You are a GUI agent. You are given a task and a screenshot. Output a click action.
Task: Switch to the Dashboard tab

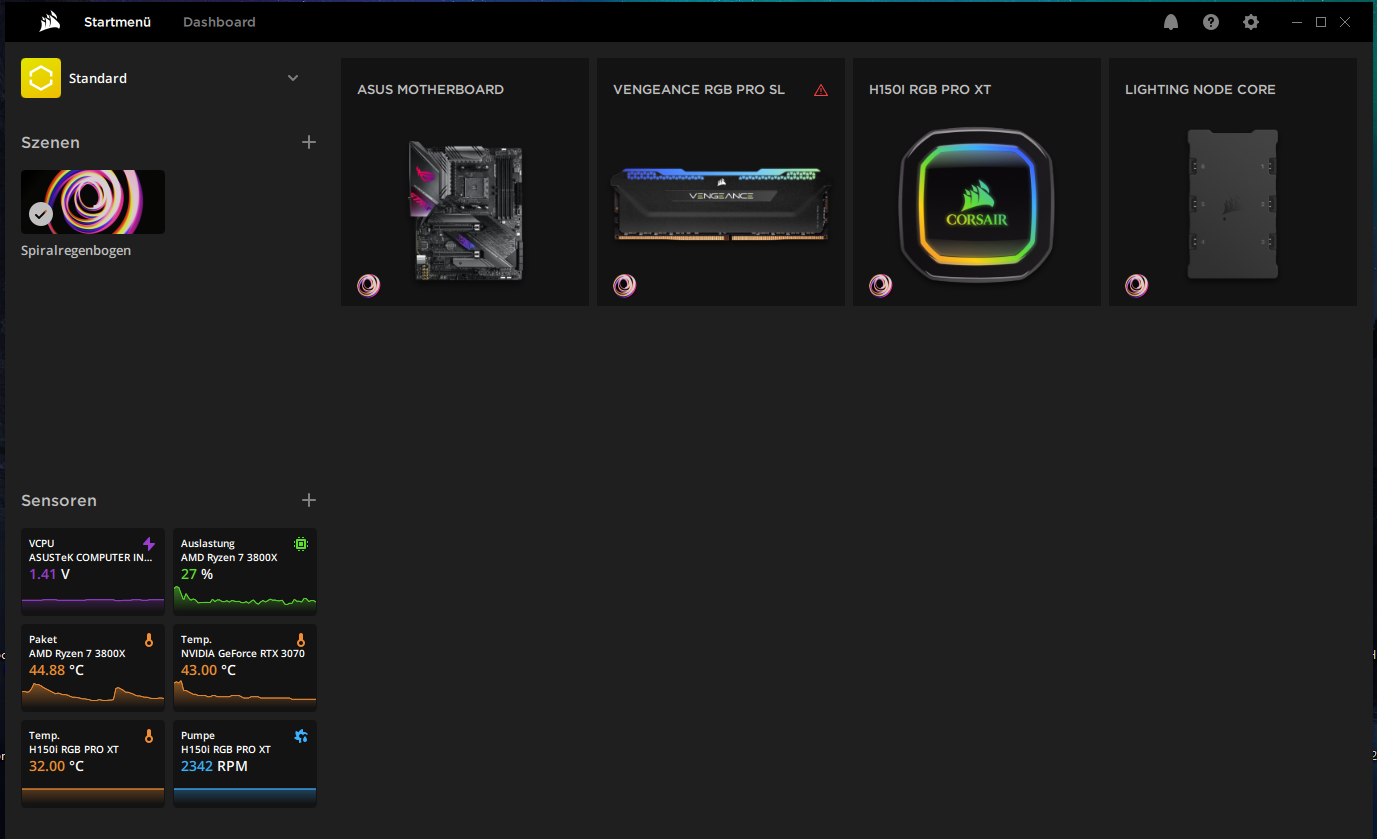[219, 22]
